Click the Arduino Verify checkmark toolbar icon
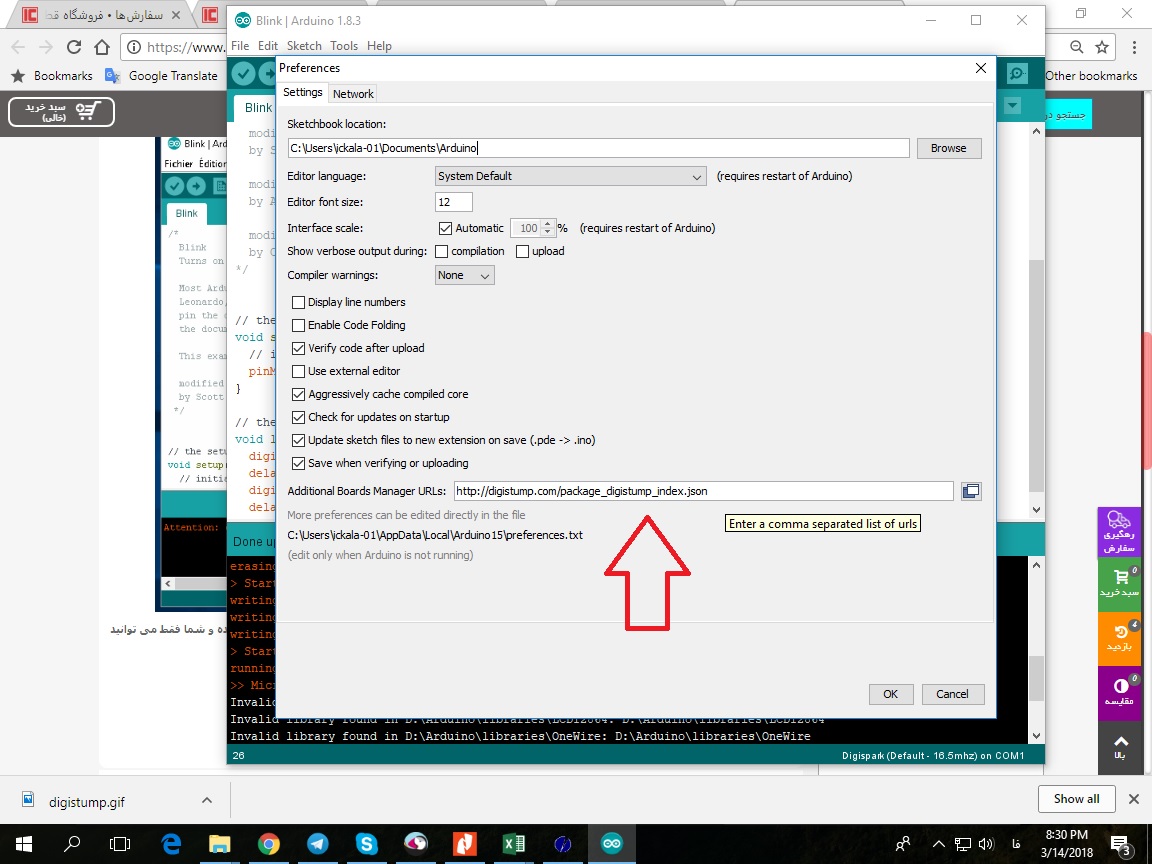 click(x=244, y=73)
